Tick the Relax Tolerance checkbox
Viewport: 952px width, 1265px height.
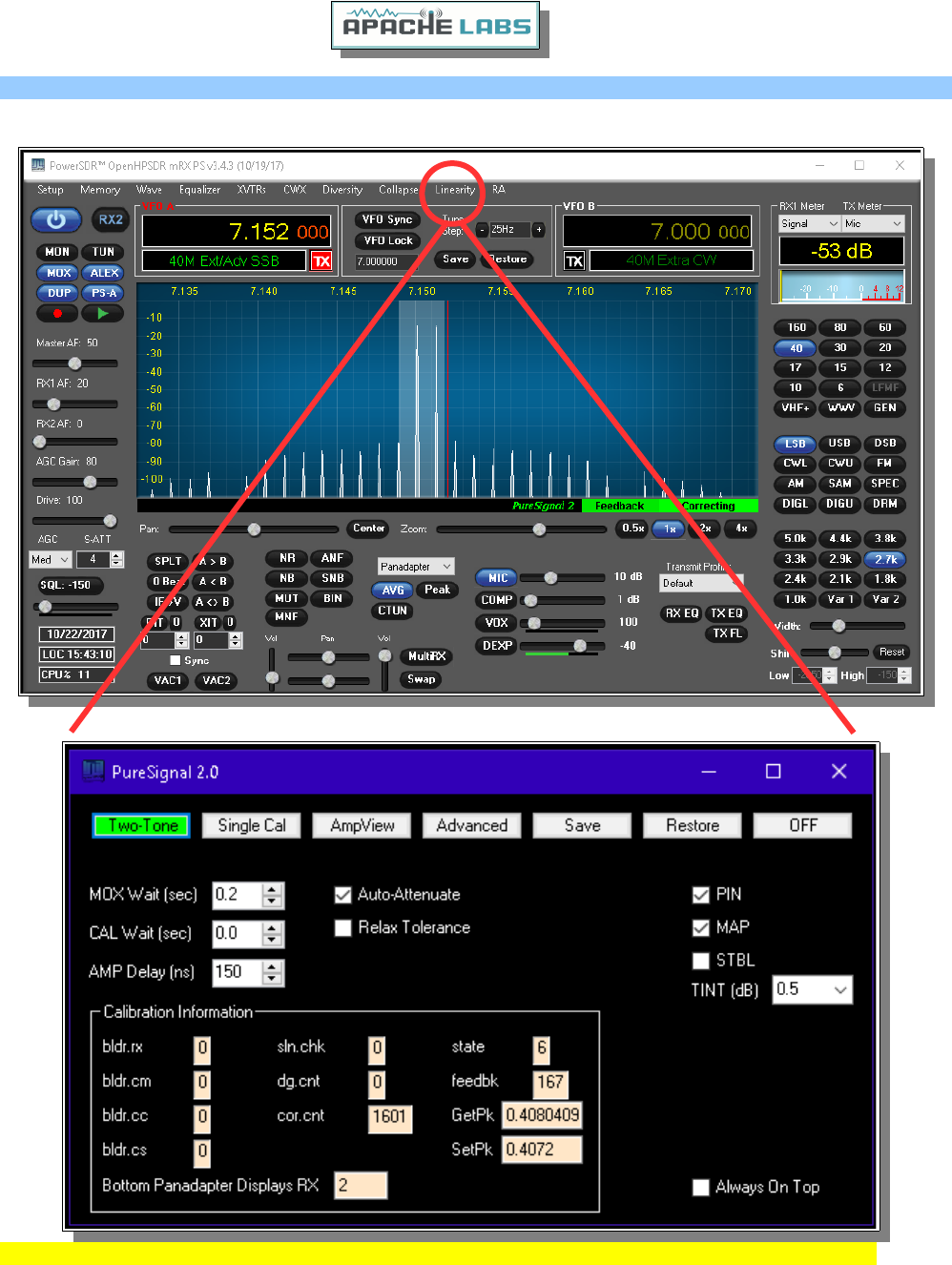(x=343, y=927)
